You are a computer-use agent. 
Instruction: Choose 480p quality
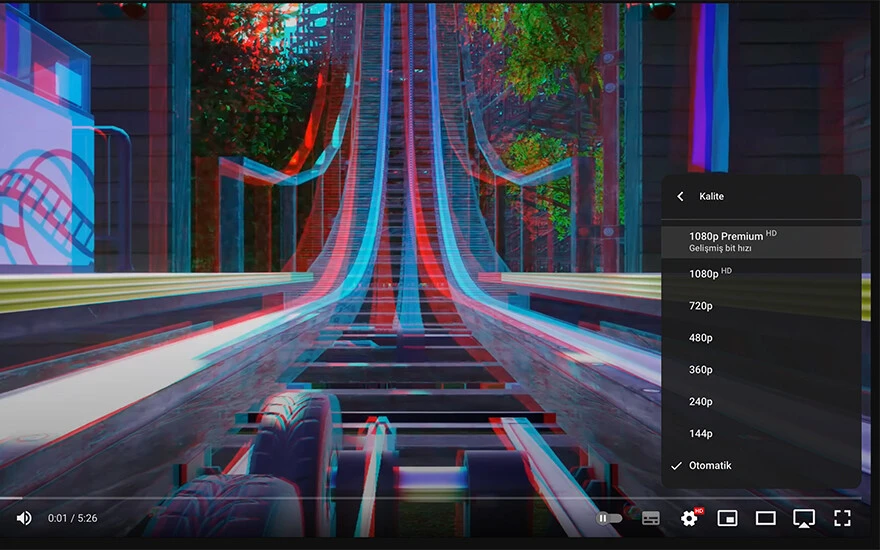coord(761,338)
